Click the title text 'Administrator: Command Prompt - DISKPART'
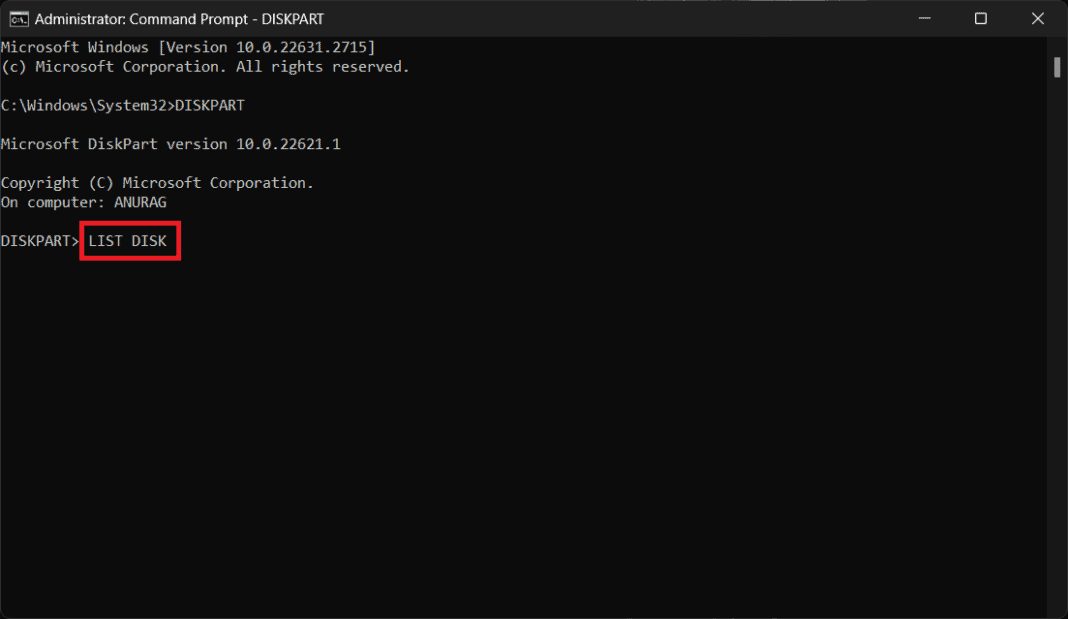 click(x=179, y=19)
